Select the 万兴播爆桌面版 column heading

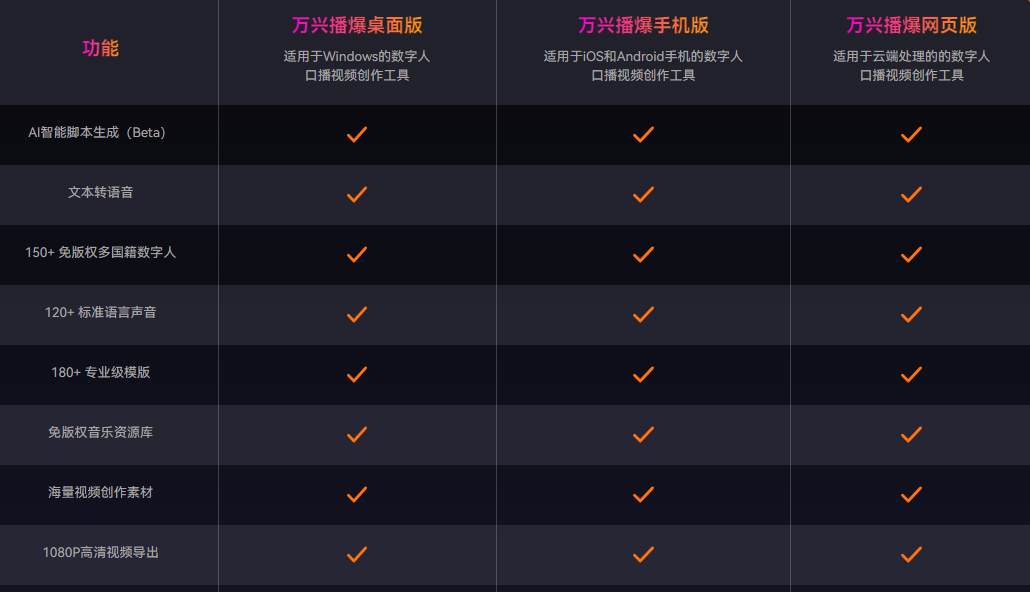[x=357, y=25]
